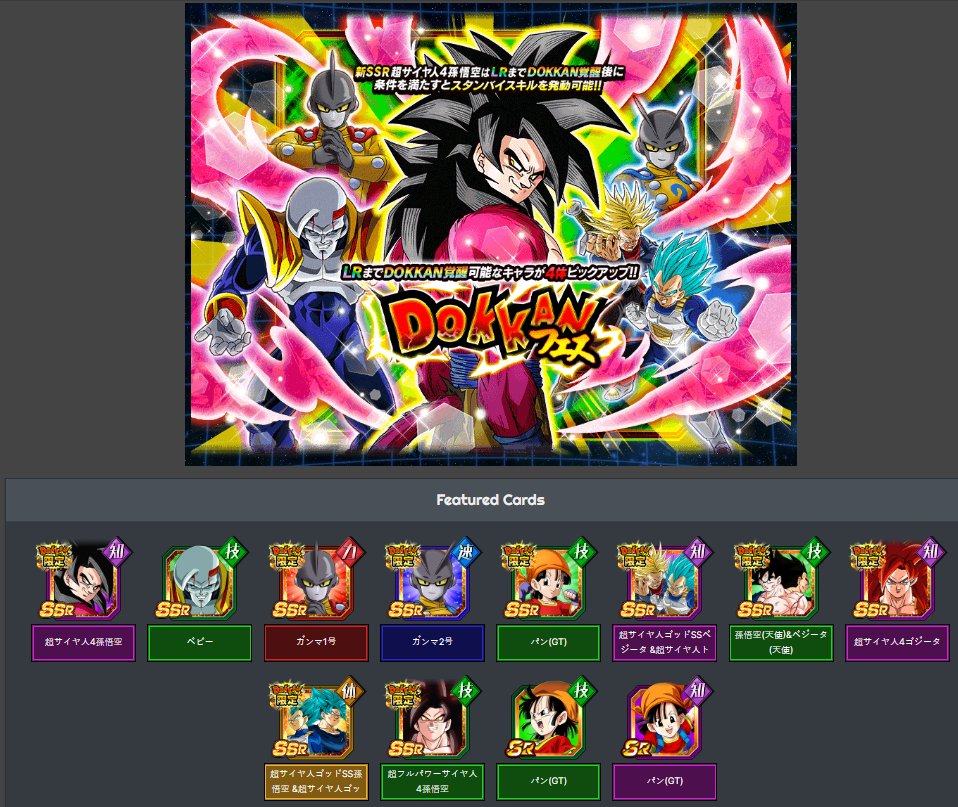The width and height of the screenshot is (958, 807).
Task: Click the purple パン(GT) label under SR card
Action: [664, 781]
